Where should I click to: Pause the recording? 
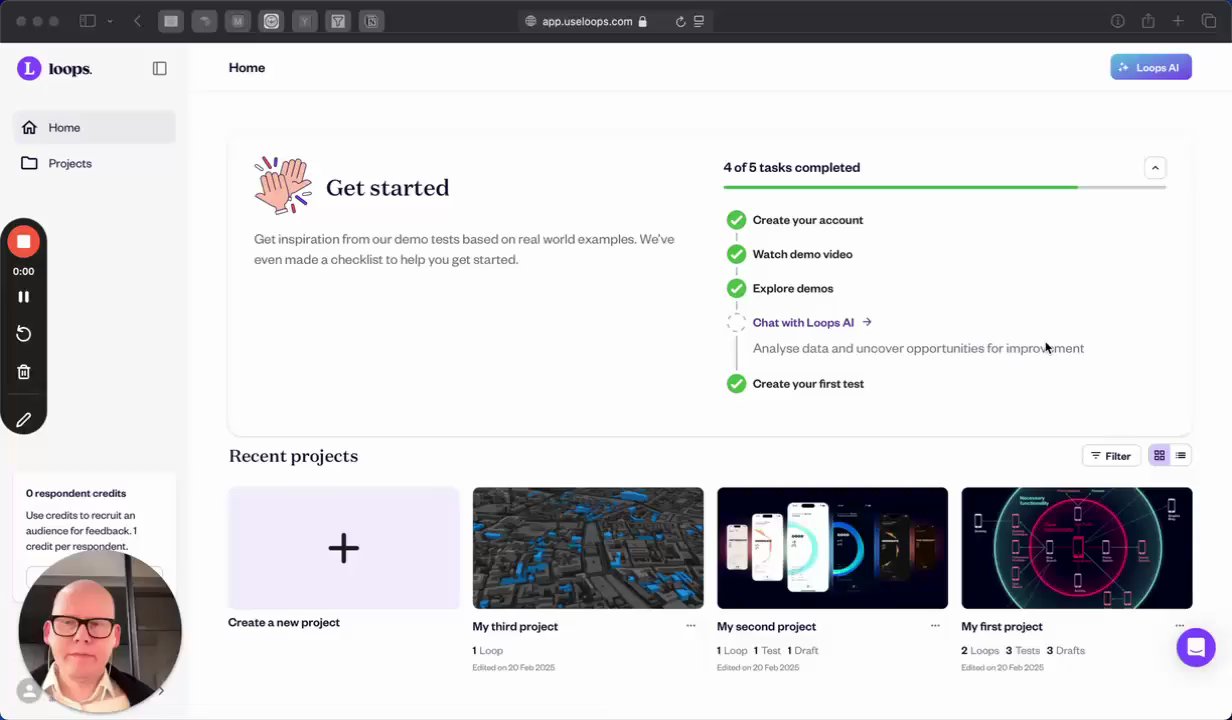[x=24, y=297]
